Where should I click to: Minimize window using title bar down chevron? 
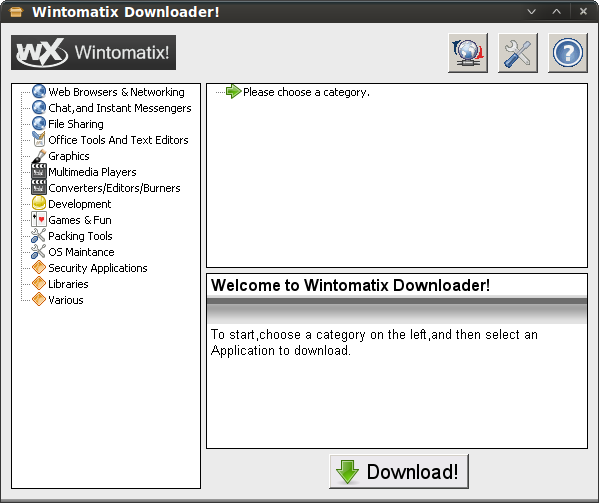pos(531,11)
